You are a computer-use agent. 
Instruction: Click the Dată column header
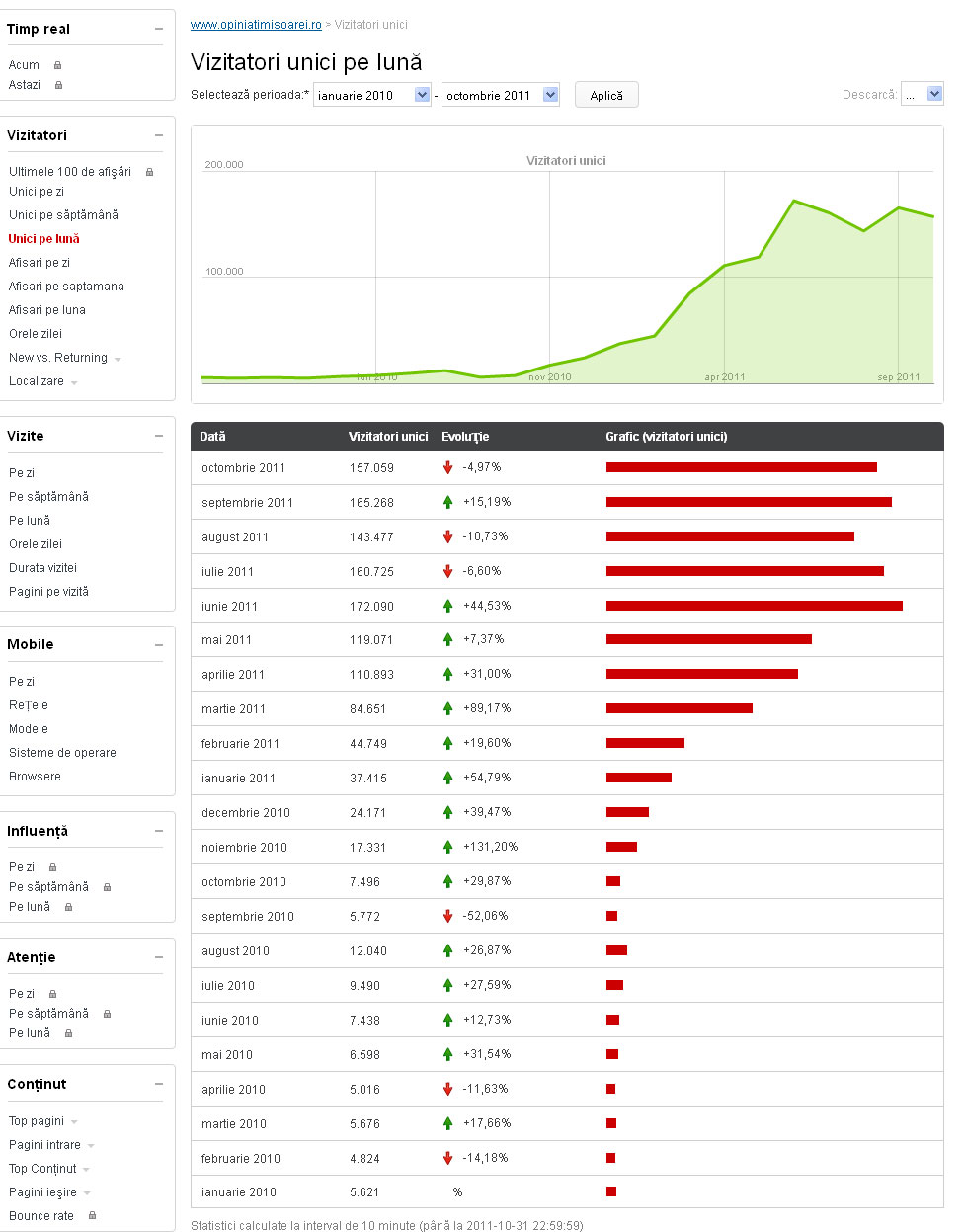(x=212, y=437)
